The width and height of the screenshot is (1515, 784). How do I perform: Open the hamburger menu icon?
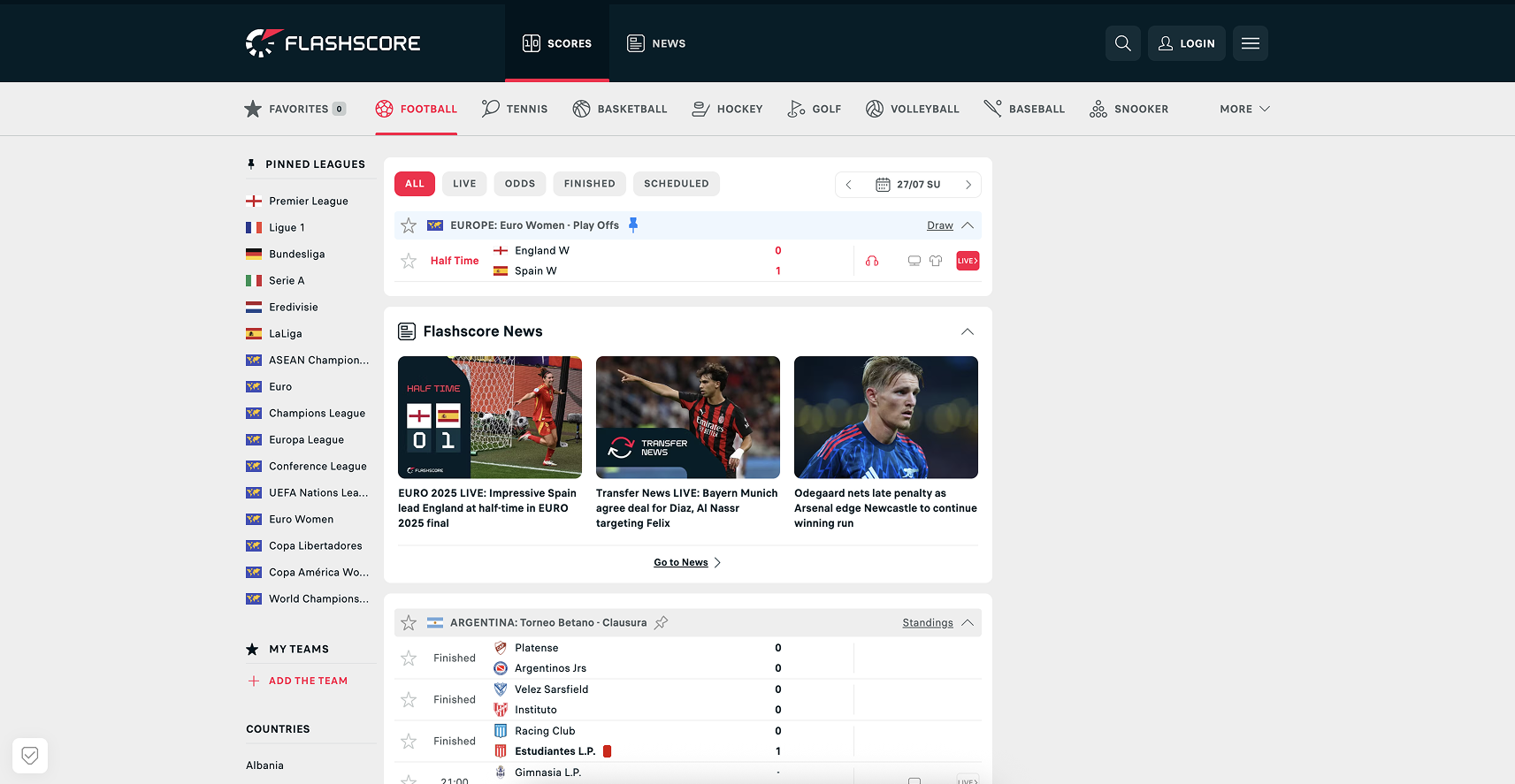click(1251, 43)
